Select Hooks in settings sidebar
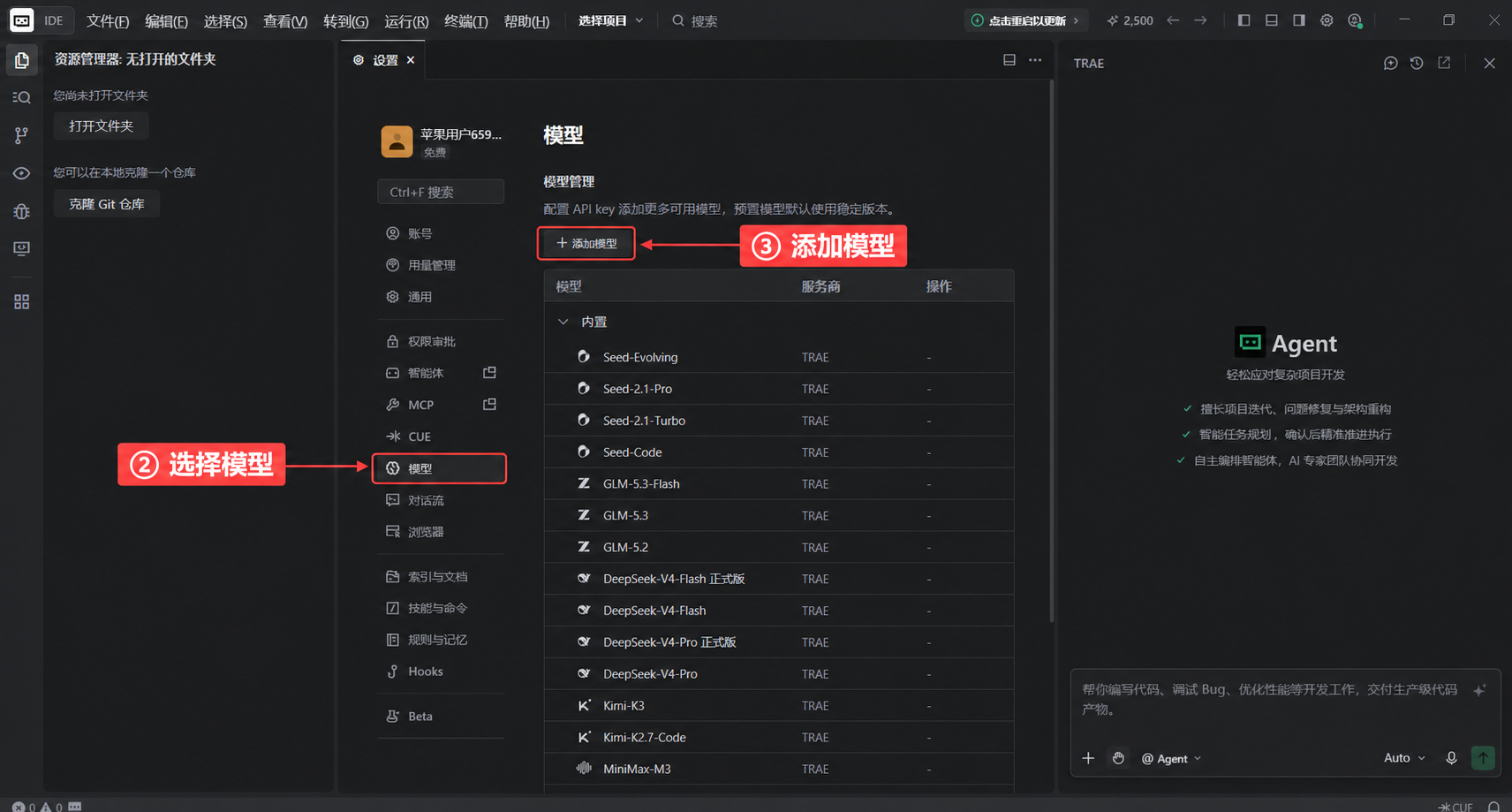 click(x=439, y=672)
